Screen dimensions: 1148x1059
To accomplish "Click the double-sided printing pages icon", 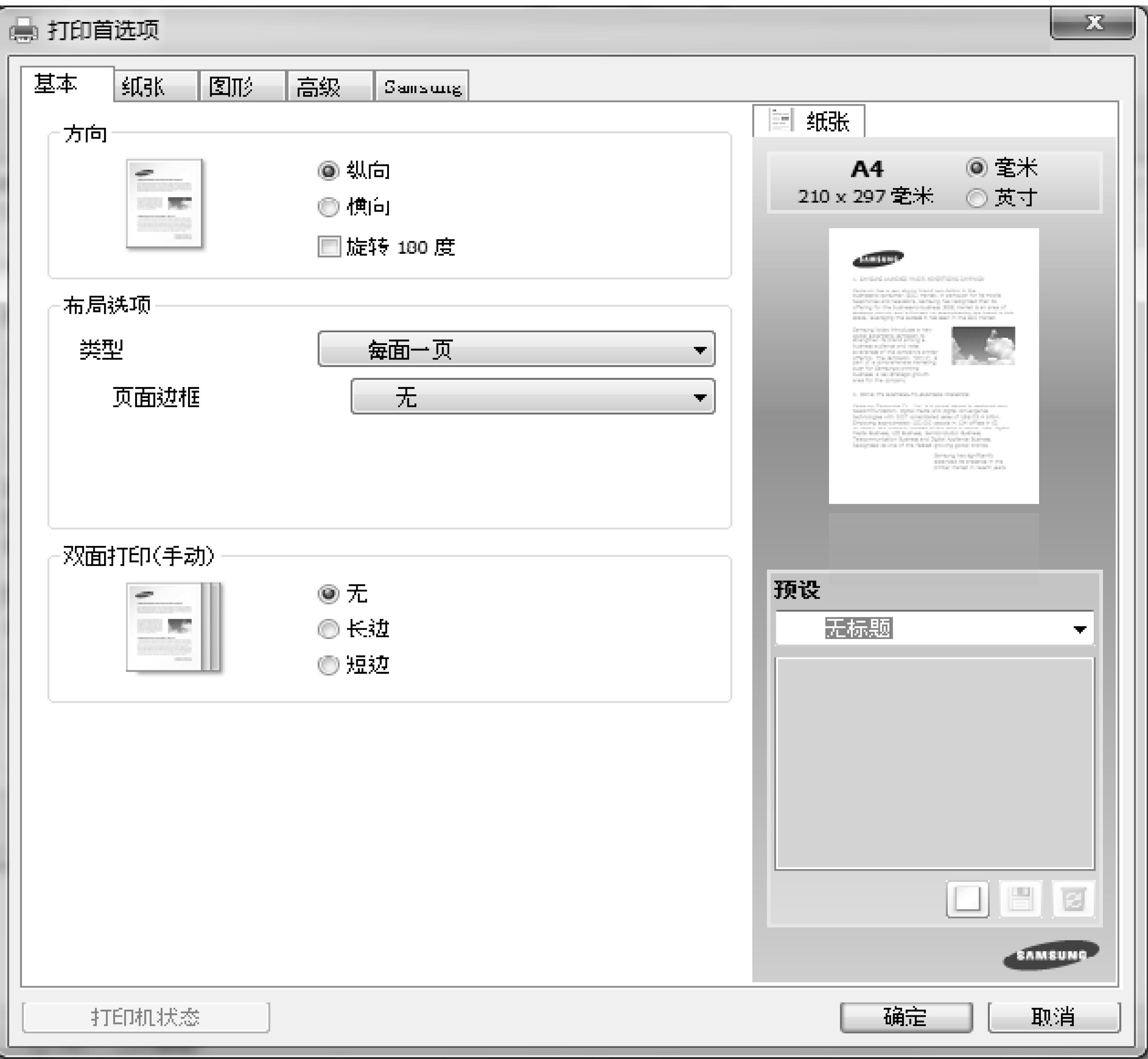I will (173, 628).
